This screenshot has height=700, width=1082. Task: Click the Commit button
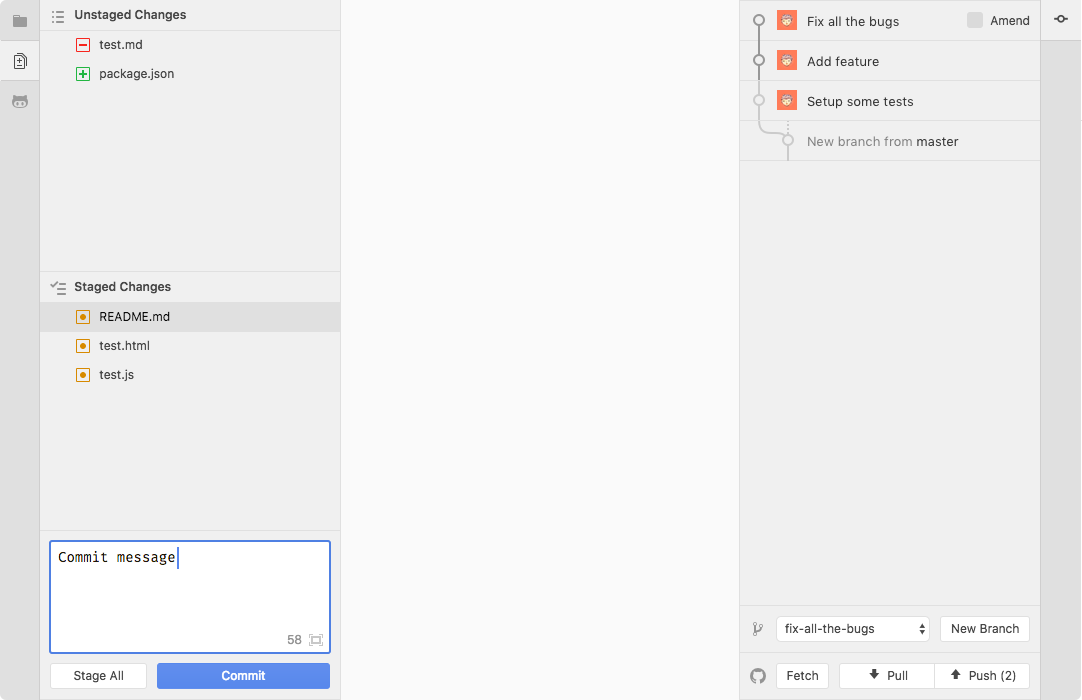[x=243, y=676]
